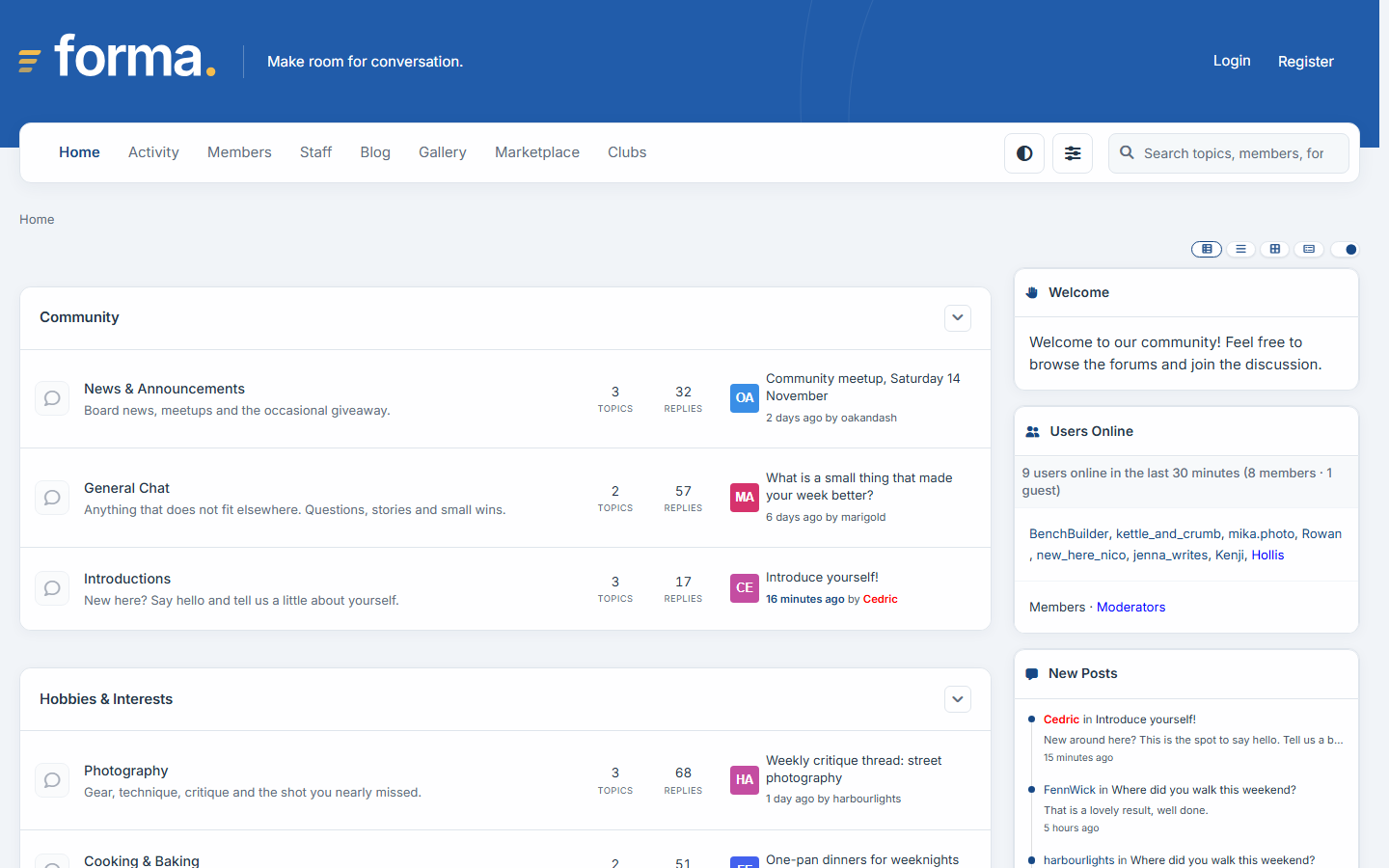The width and height of the screenshot is (1389, 868).
Task: Open the Moderators group link
Action: coord(1130,607)
